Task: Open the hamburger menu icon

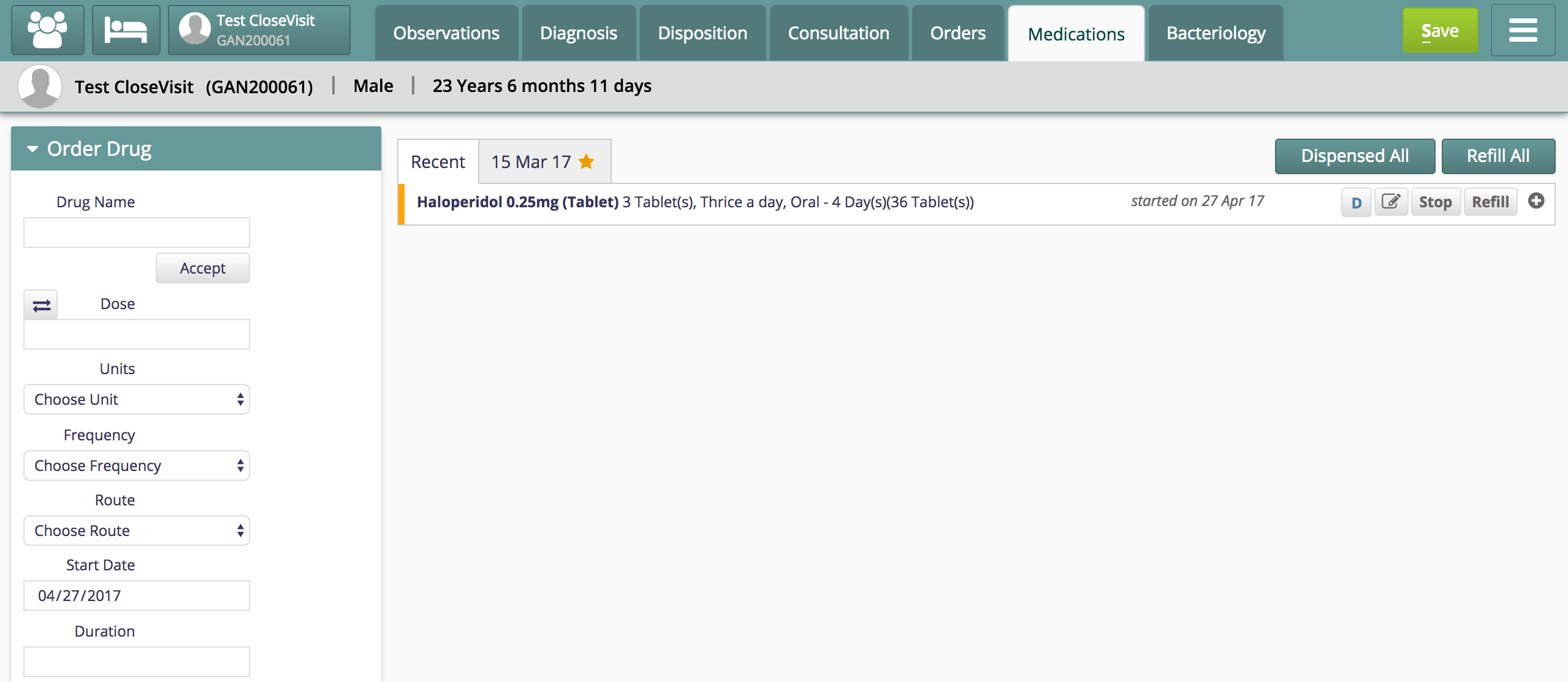Action: pyautogui.click(x=1523, y=31)
